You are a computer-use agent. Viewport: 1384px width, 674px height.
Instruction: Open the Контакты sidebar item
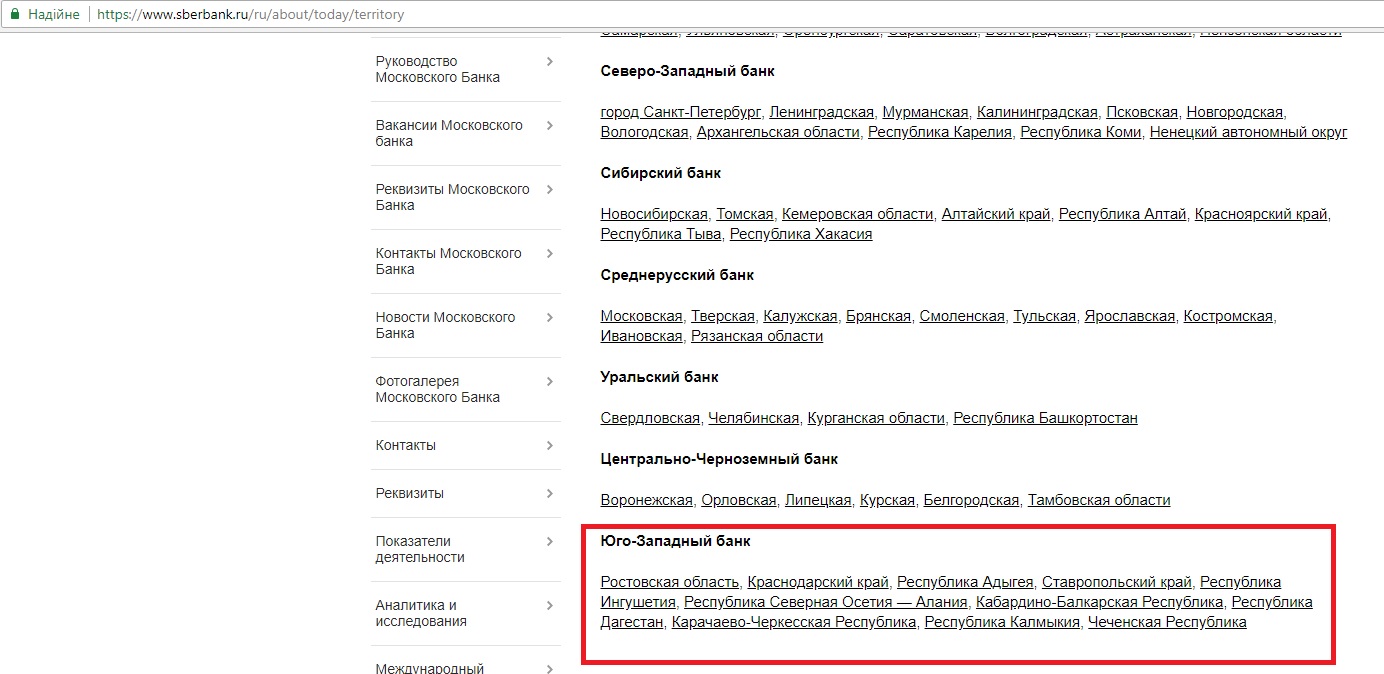pyautogui.click(x=406, y=445)
